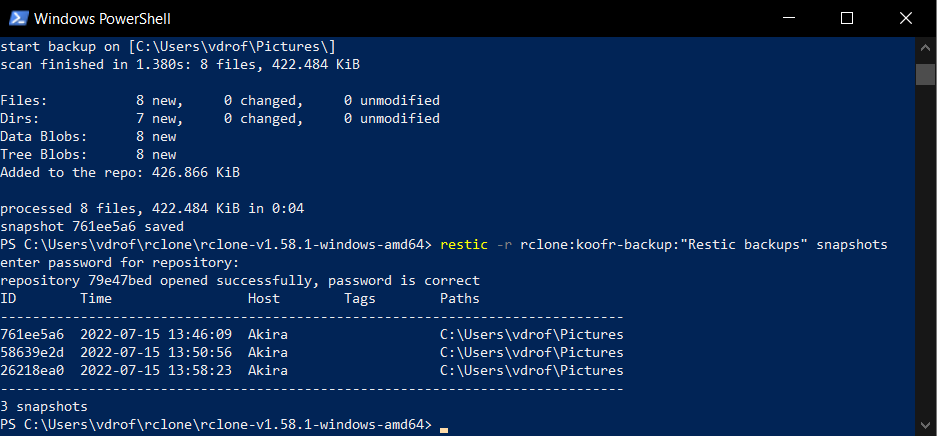Maximize the PowerShell window

click(847, 19)
